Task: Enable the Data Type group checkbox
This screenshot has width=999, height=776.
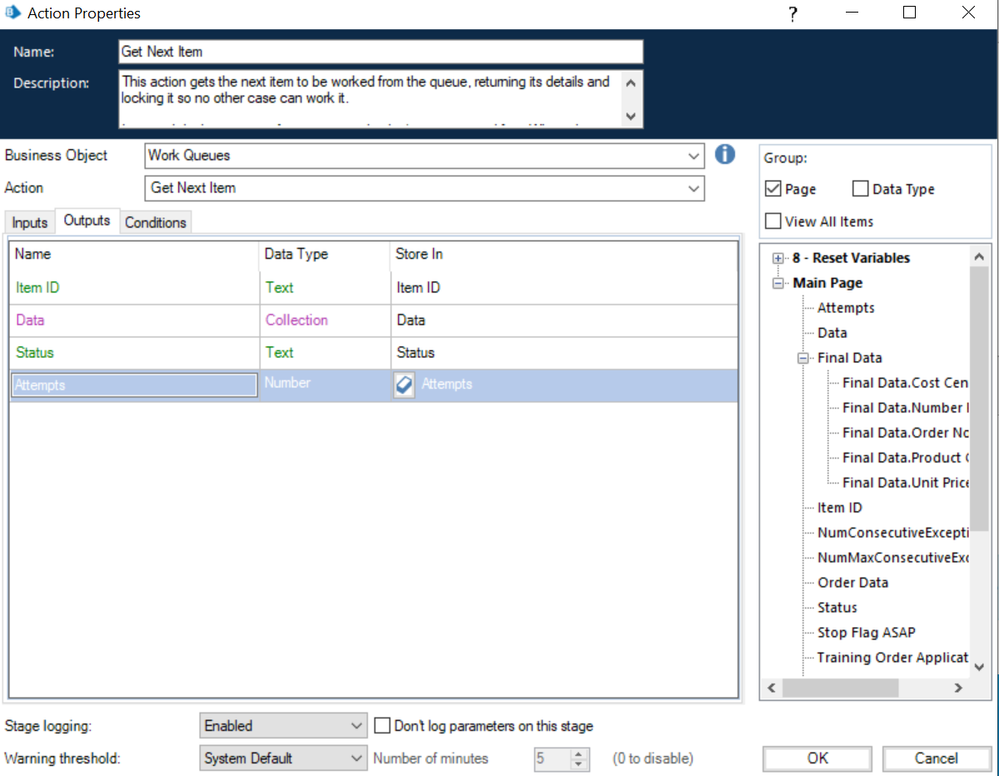Action: 860,189
